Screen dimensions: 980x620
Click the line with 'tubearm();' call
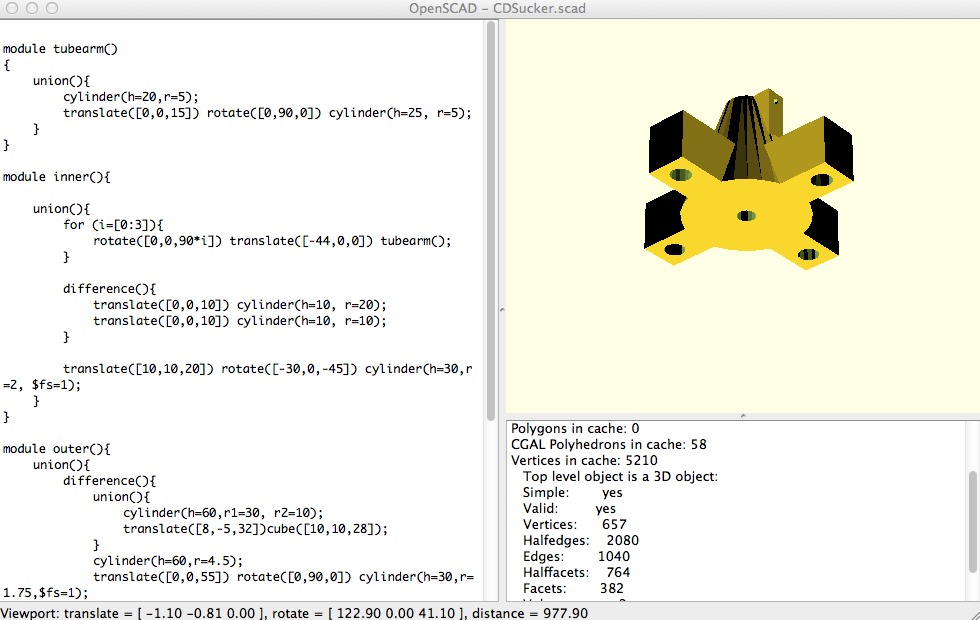click(272, 241)
